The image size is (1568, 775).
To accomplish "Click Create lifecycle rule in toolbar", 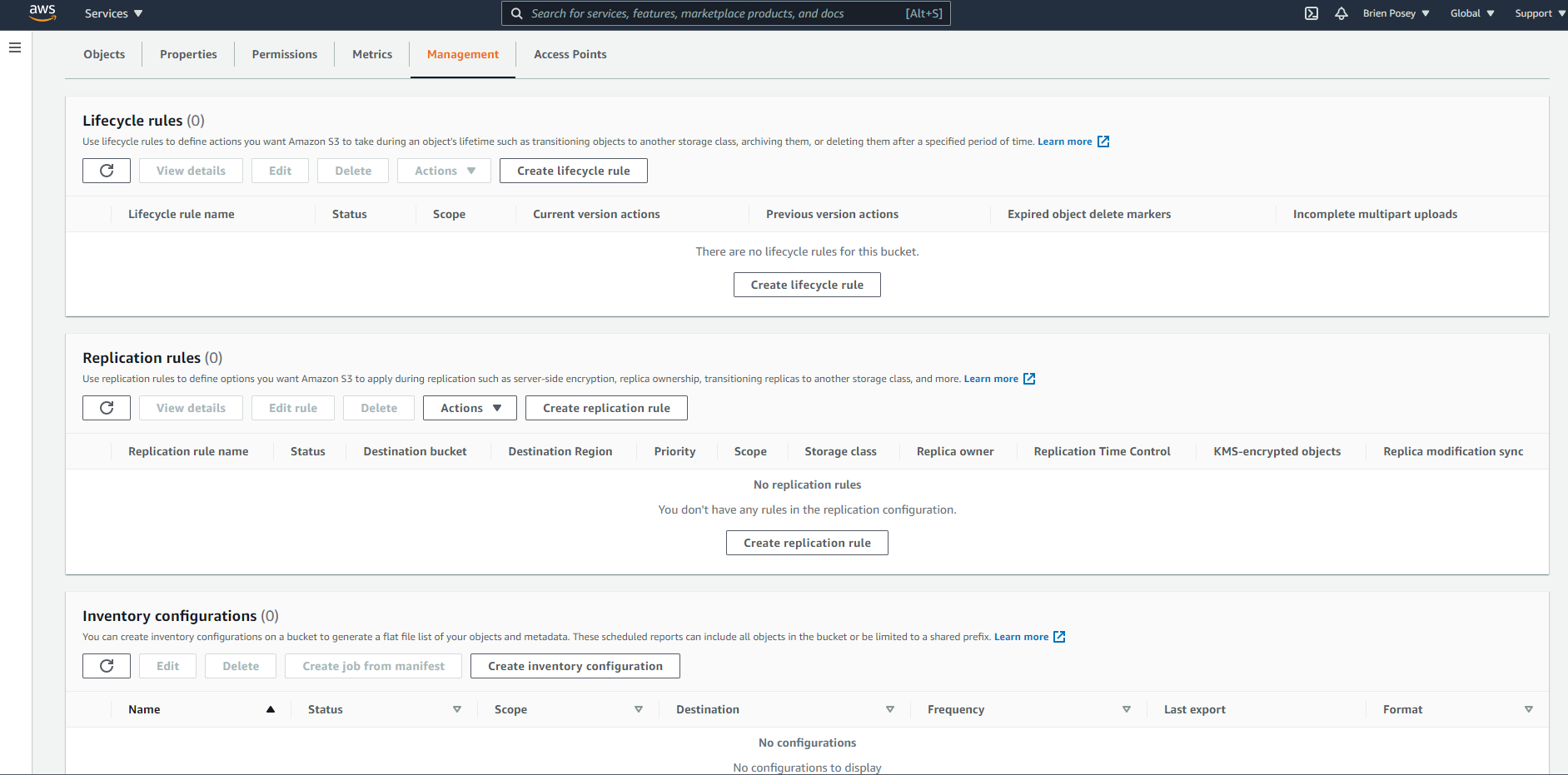I will (x=573, y=171).
